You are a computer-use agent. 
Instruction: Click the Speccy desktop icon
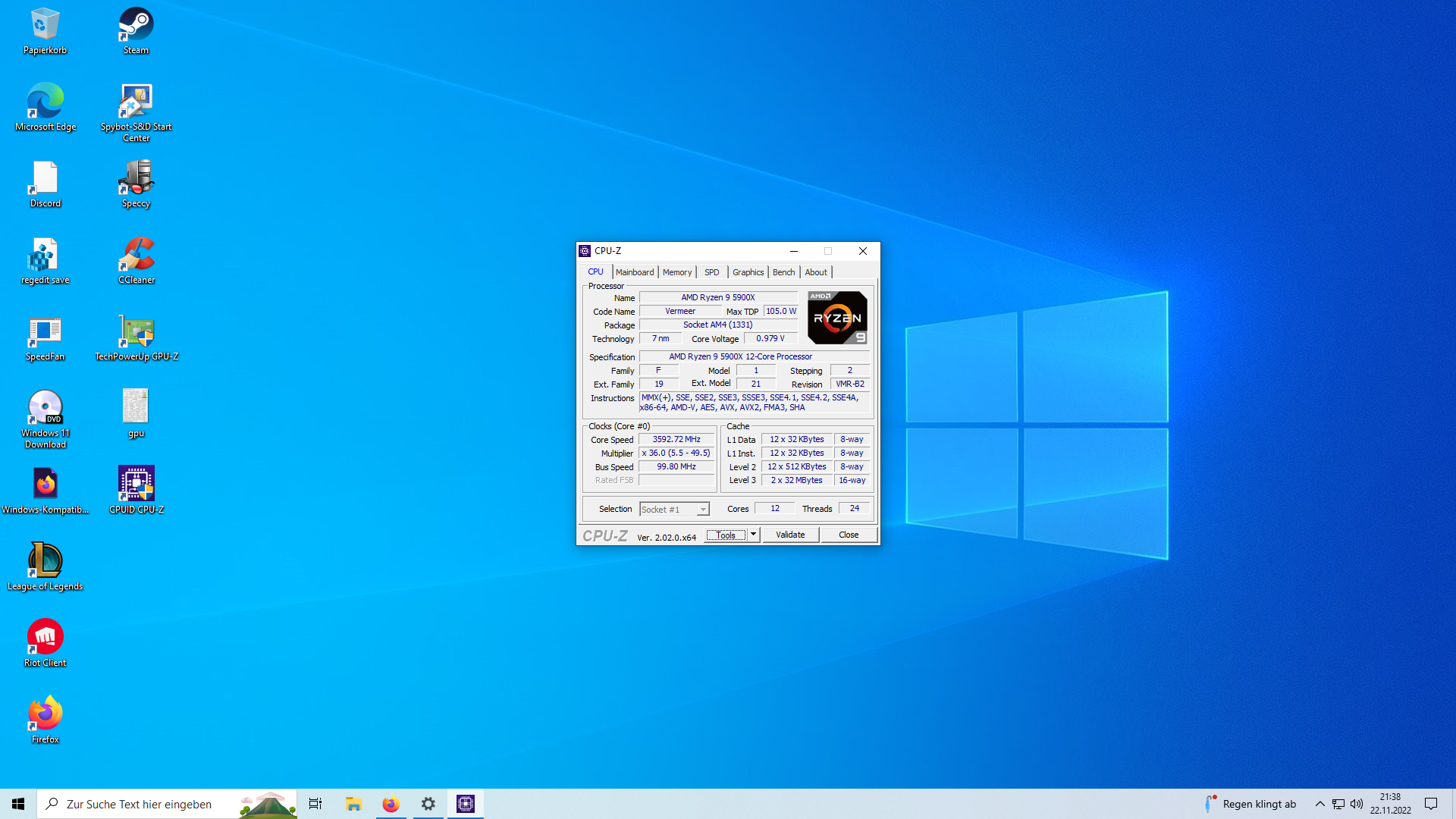pyautogui.click(x=136, y=184)
